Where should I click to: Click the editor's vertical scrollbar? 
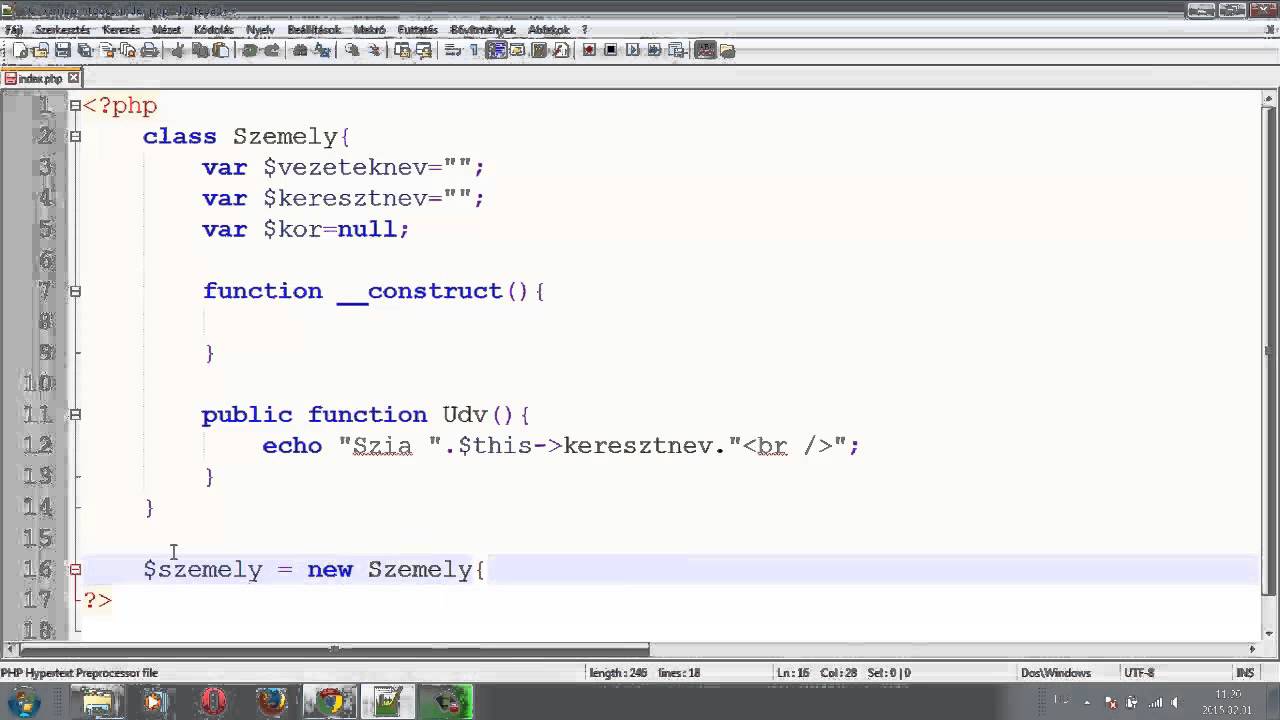tap(1269, 350)
